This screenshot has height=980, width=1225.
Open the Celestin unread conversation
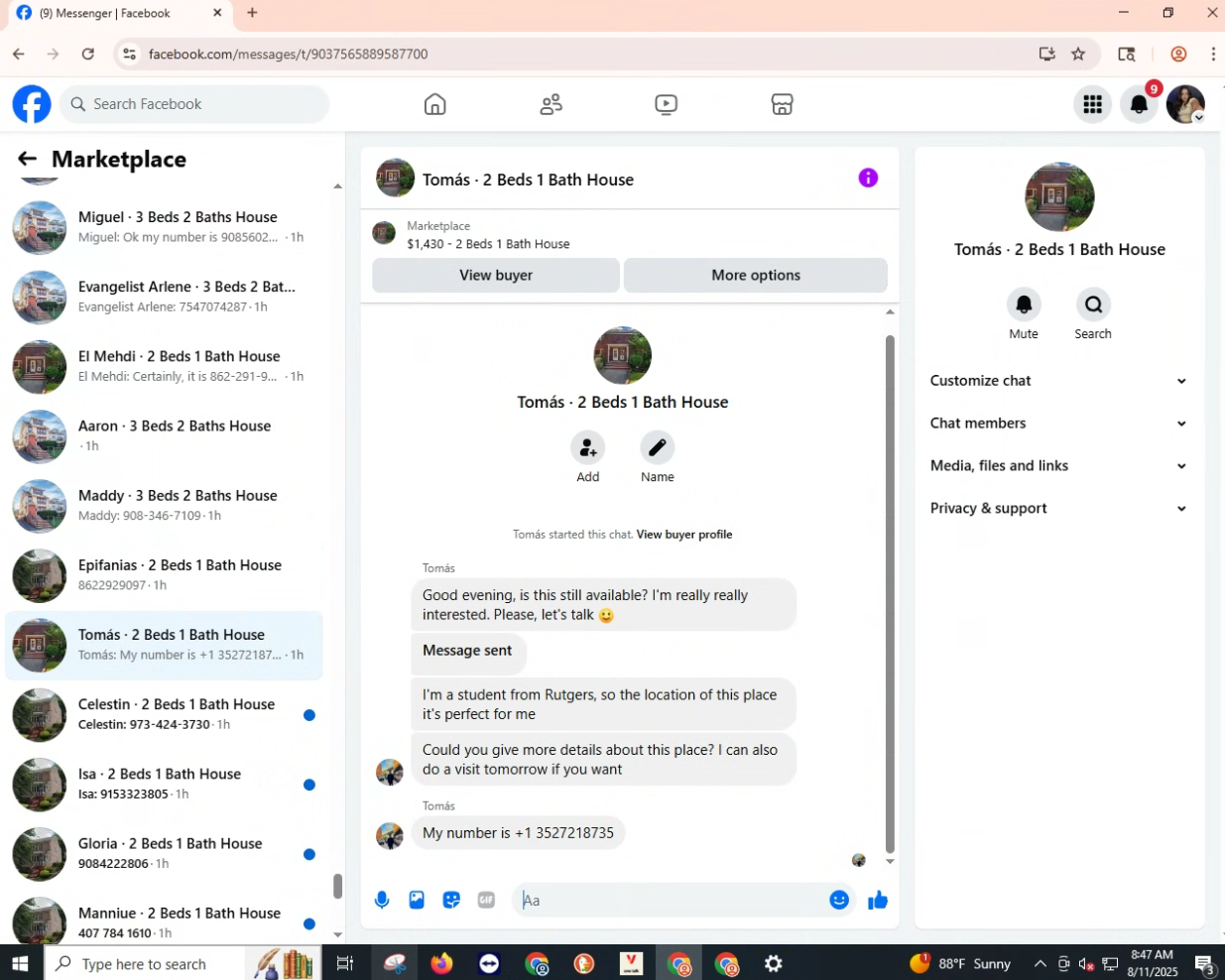(164, 714)
